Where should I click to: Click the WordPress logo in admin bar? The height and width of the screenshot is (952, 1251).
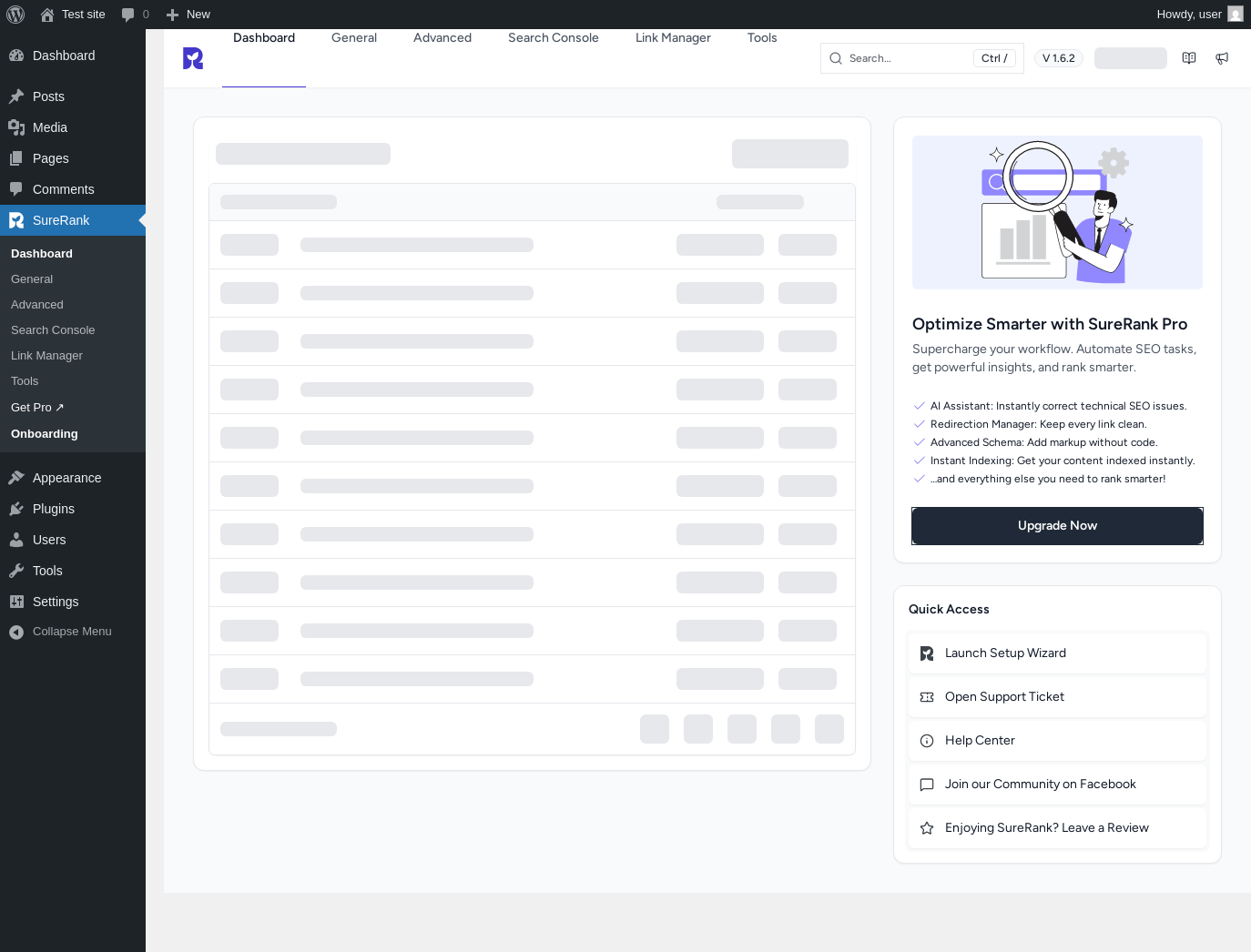pos(15,15)
